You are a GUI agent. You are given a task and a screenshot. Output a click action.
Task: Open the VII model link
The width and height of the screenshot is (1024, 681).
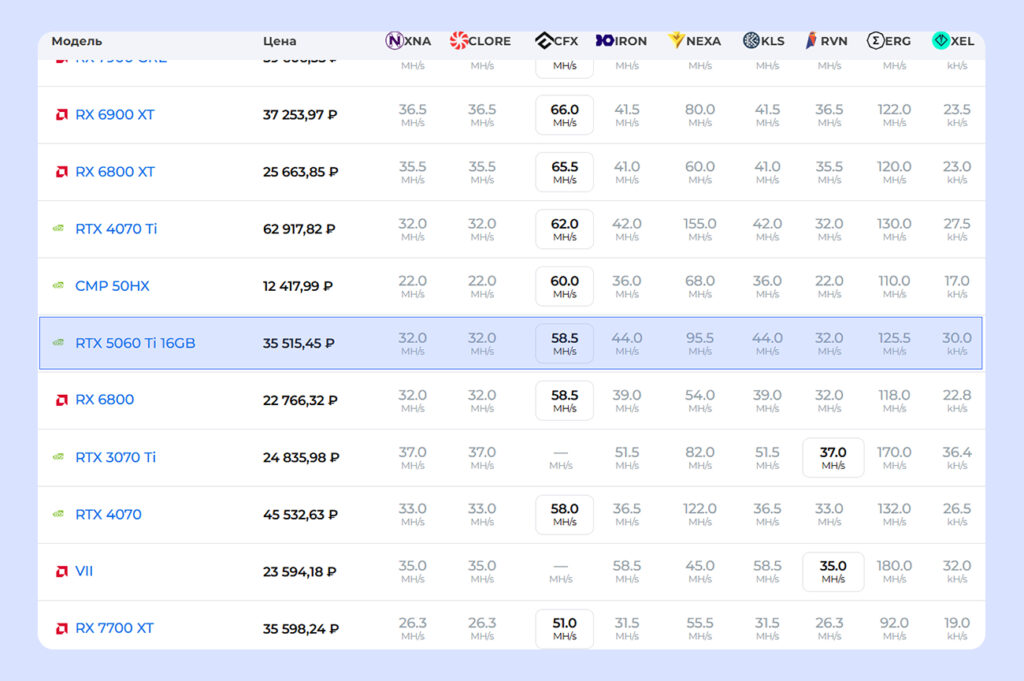point(84,571)
